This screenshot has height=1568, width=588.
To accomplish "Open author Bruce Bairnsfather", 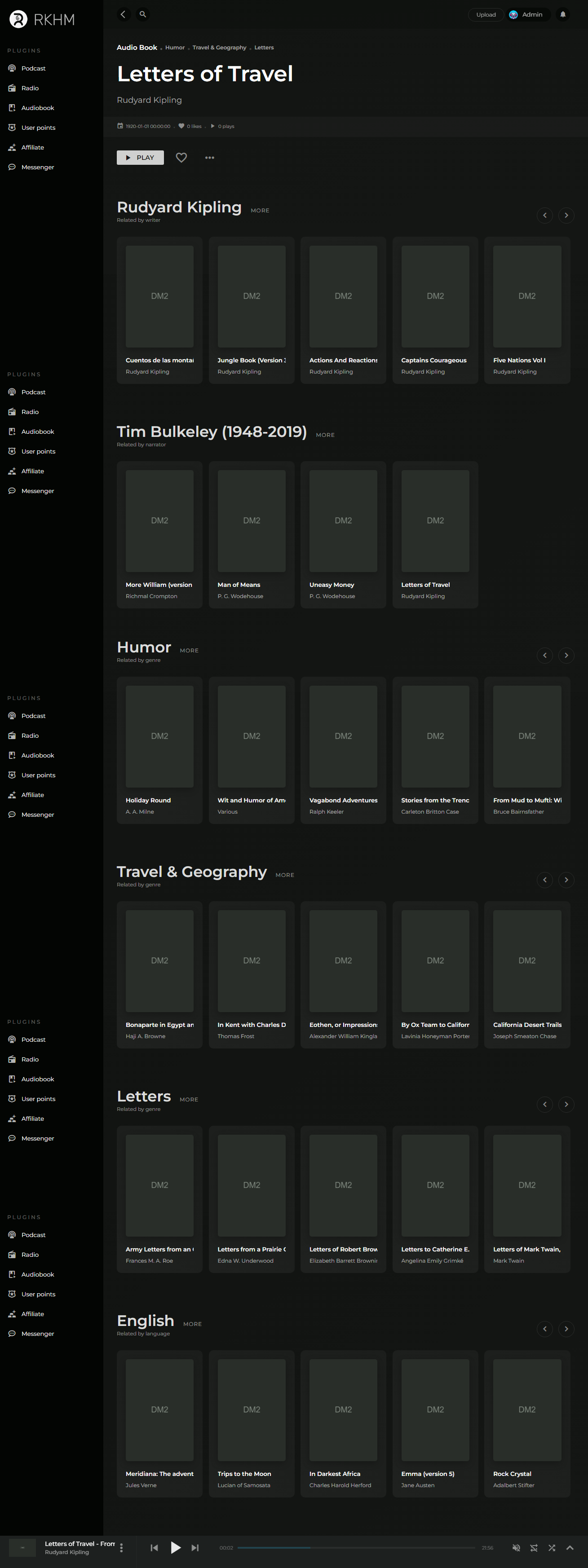I will [x=519, y=812].
